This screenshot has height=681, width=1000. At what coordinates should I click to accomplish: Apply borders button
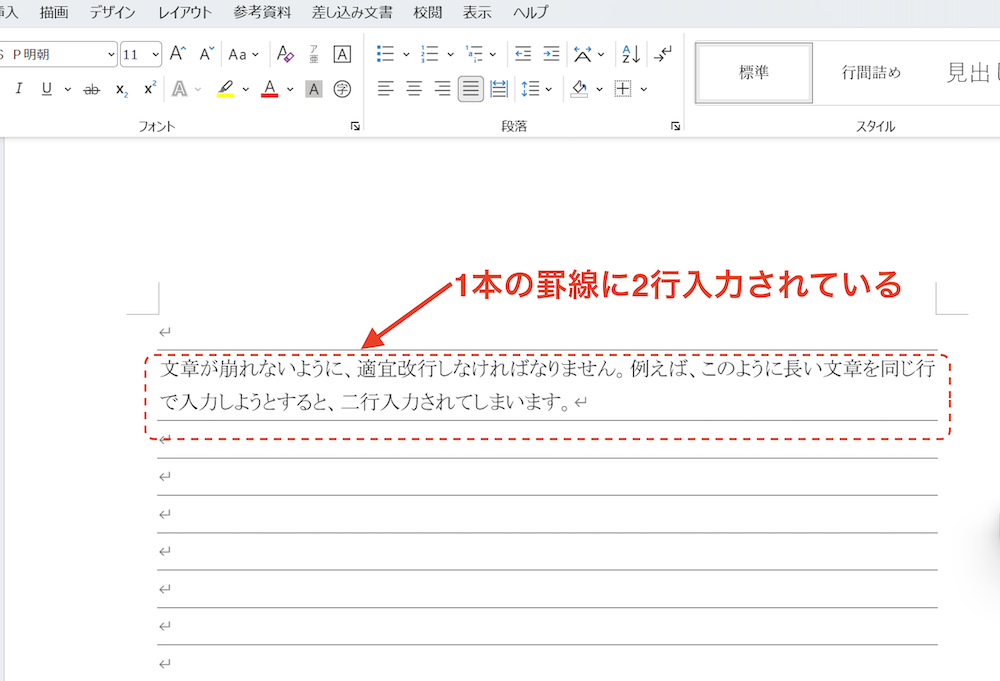coord(623,89)
